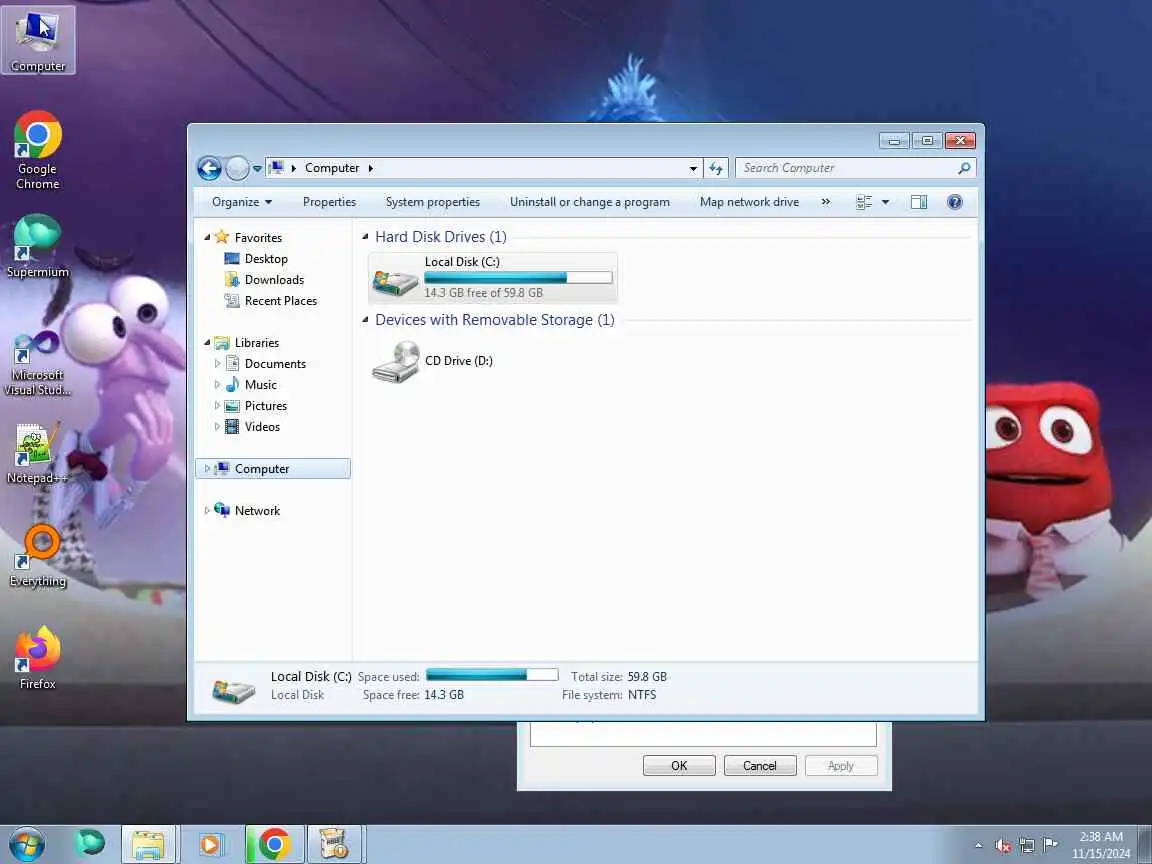Image resolution: width=1152 pixels, height=864 pixels.
Task: Launch Notepad++ from the desktop
Action: pyautogui.click(x=37, y=454)
